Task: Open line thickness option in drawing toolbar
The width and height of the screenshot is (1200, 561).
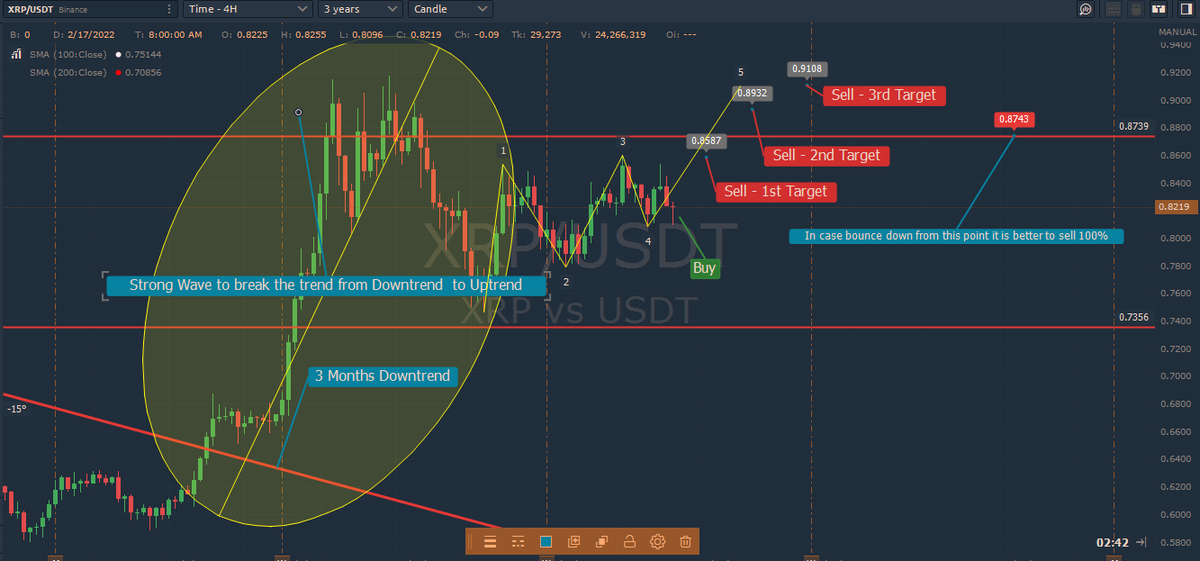Action: point(490,542)
